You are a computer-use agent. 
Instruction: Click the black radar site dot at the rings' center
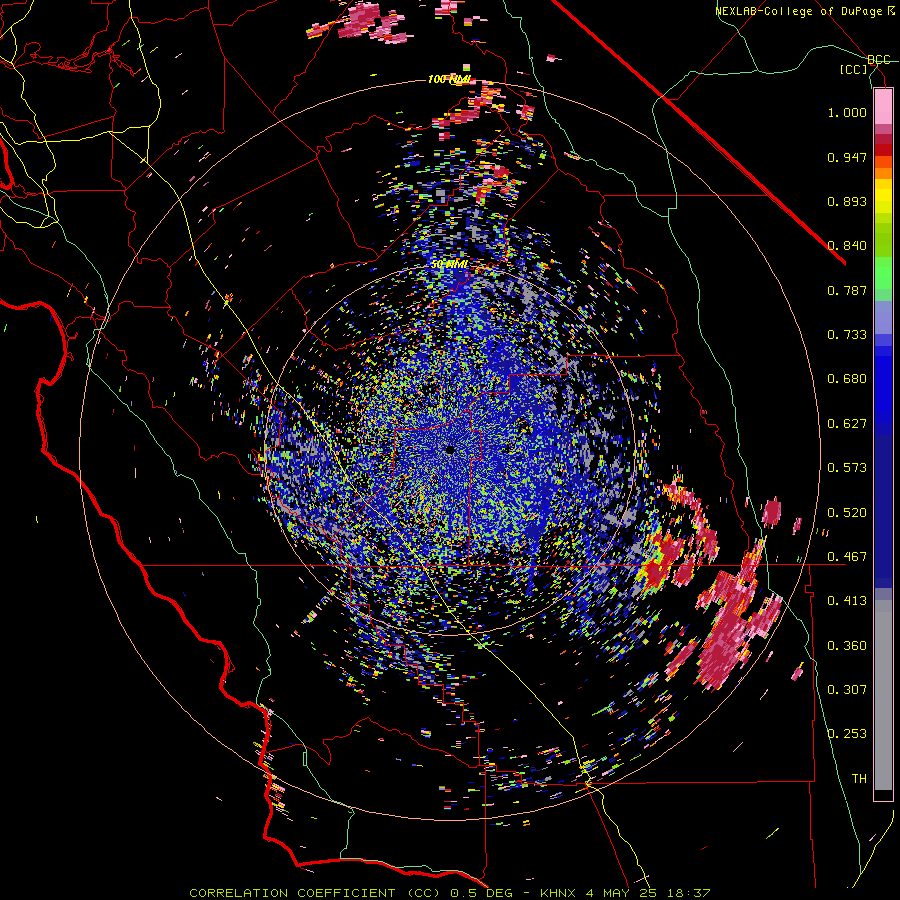pyautogui.click(x=450, y=449)
